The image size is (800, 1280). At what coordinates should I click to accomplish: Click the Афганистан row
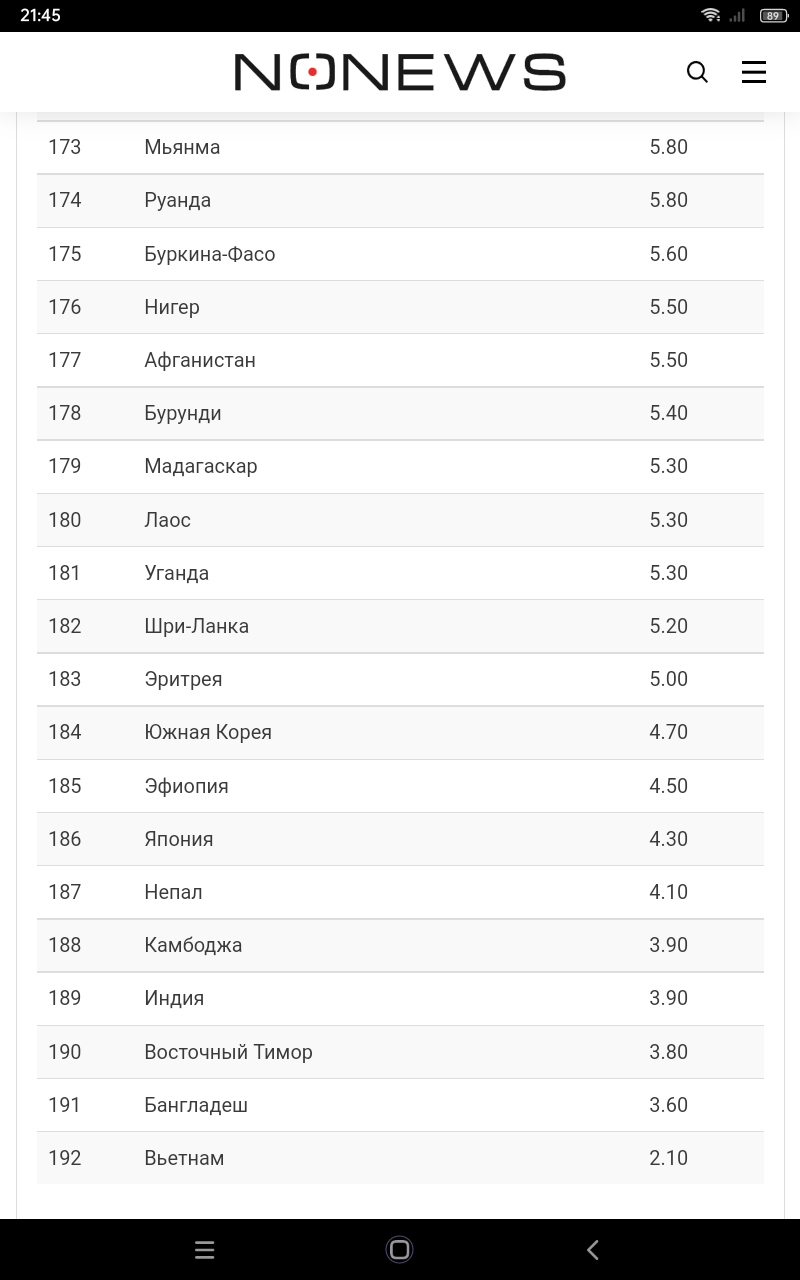point(400,360)
